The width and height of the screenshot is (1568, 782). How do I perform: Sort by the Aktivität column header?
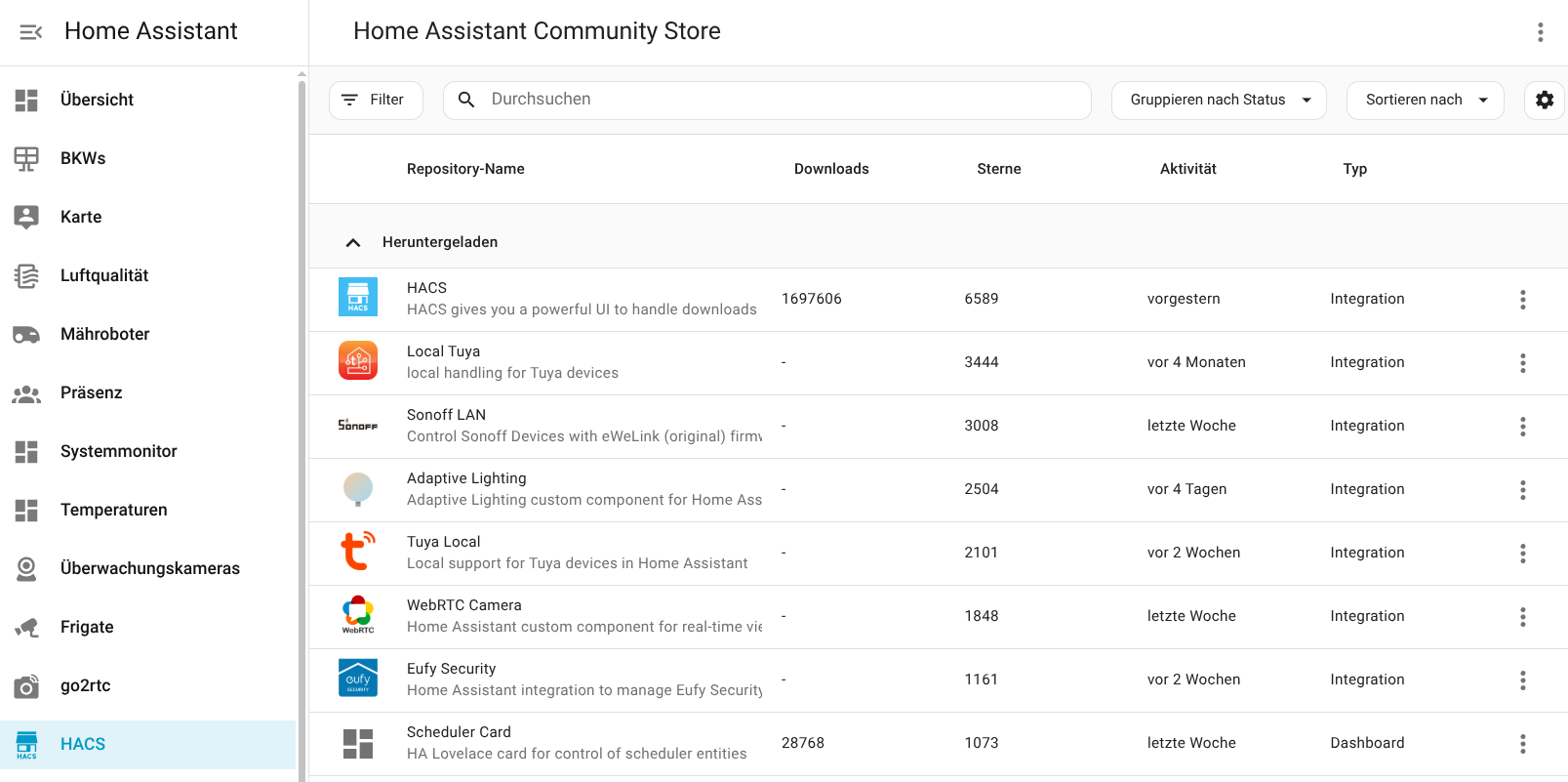(1188, 169)
